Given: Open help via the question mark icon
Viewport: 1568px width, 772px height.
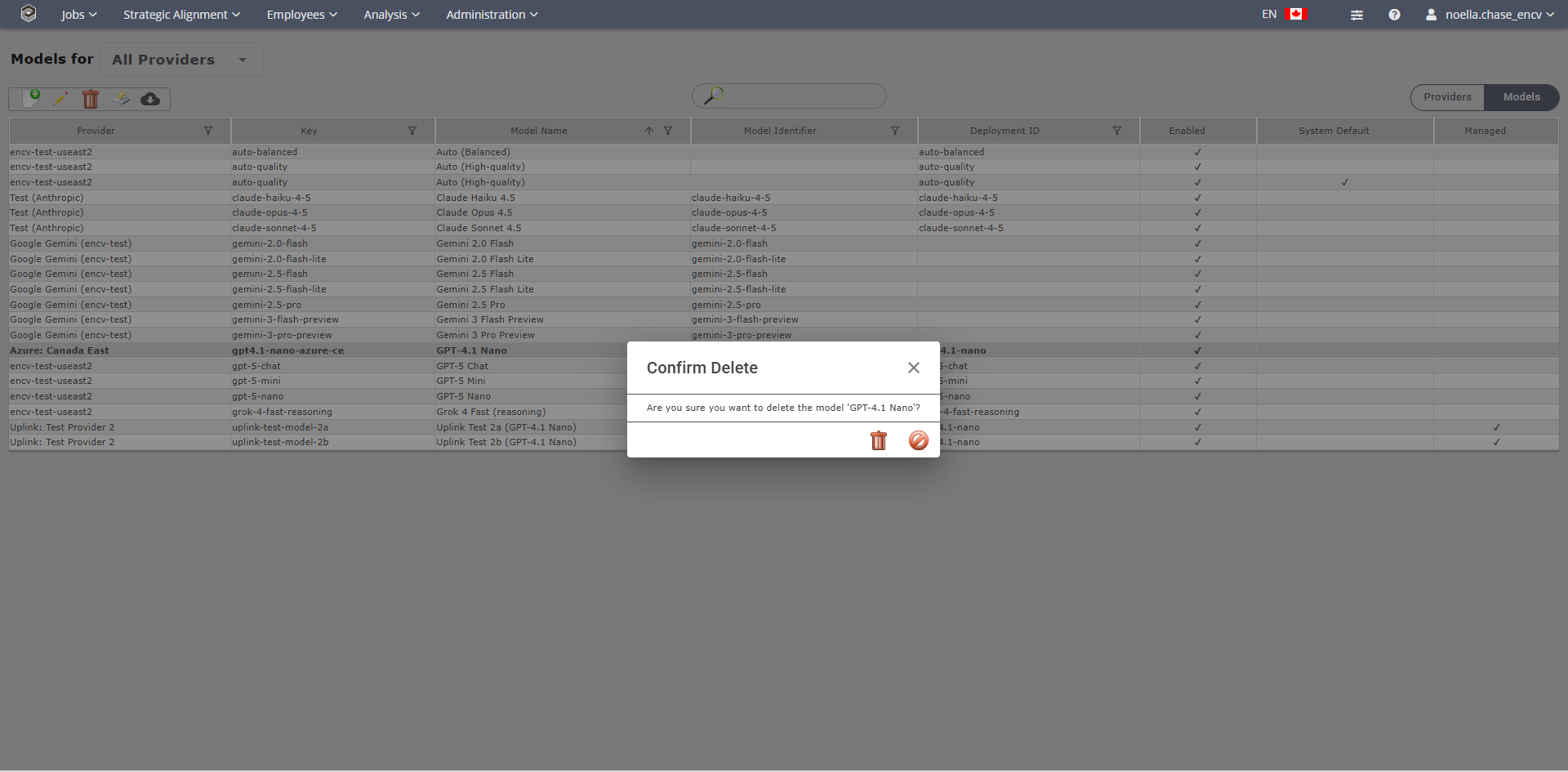Looking at the screenshot, I should pos(1394,15).
